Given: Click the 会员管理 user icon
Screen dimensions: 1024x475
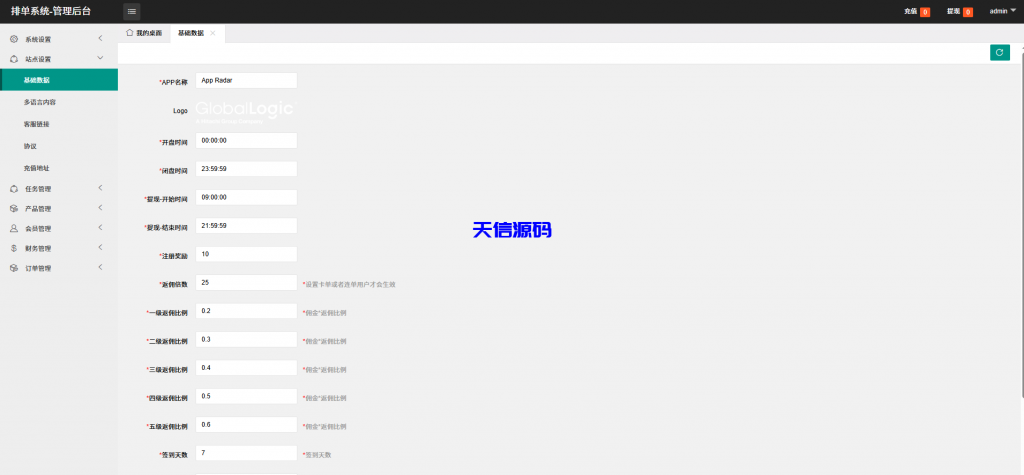Looking at the screenshot, I should click(13, 228).
